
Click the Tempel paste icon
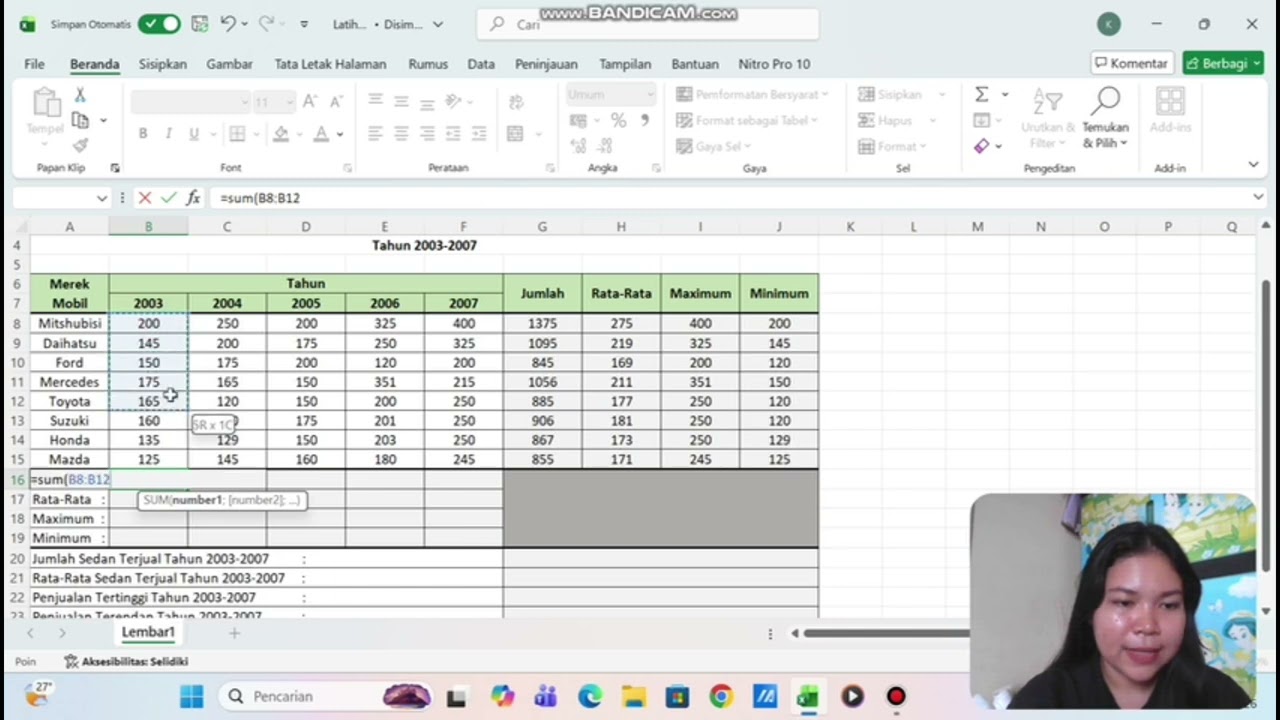pyautogui.click(x=45, y=103)
